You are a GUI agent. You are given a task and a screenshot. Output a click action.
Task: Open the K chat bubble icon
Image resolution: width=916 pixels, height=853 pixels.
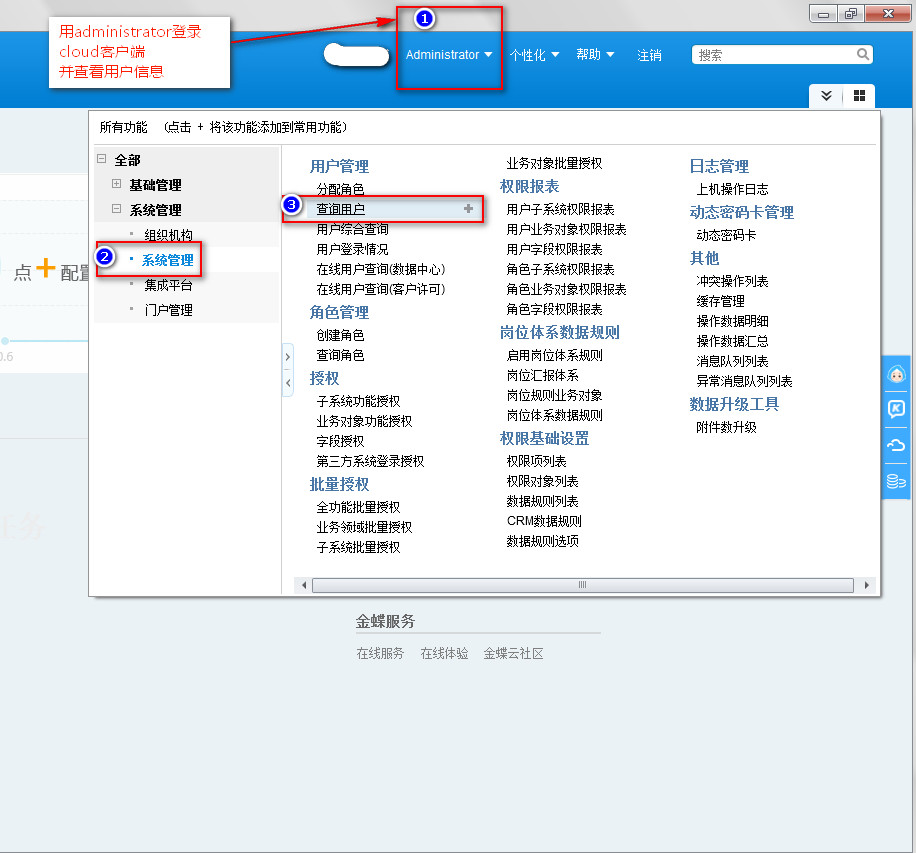pyautogui.click(x=897, y=409)
